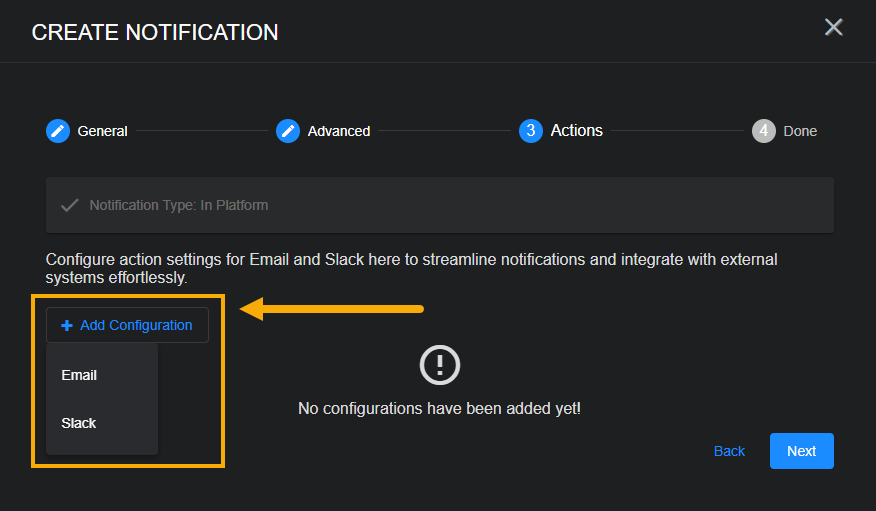Go back using the Back link
876x511 pixels.
click(729, 451)
